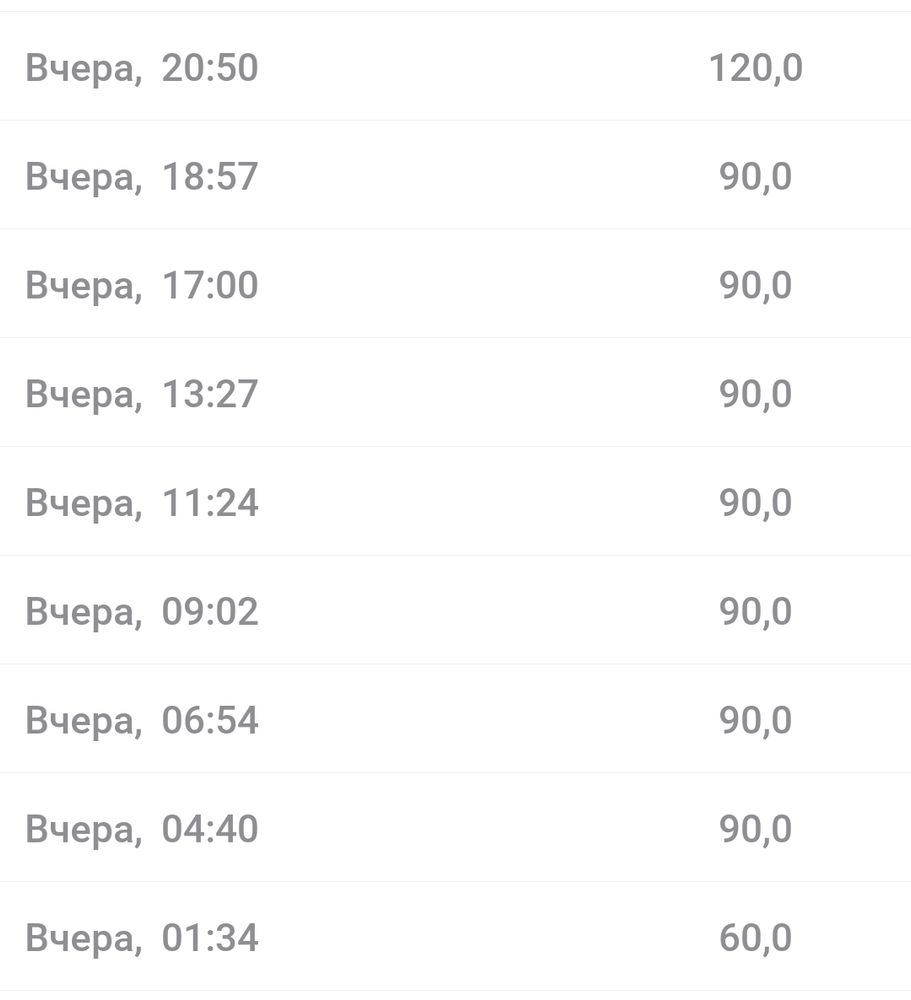This screenshot has width=911, height=1000.
Task: Open the Вчера, 01:34 timestamp
Action: (x=142, y=939)
